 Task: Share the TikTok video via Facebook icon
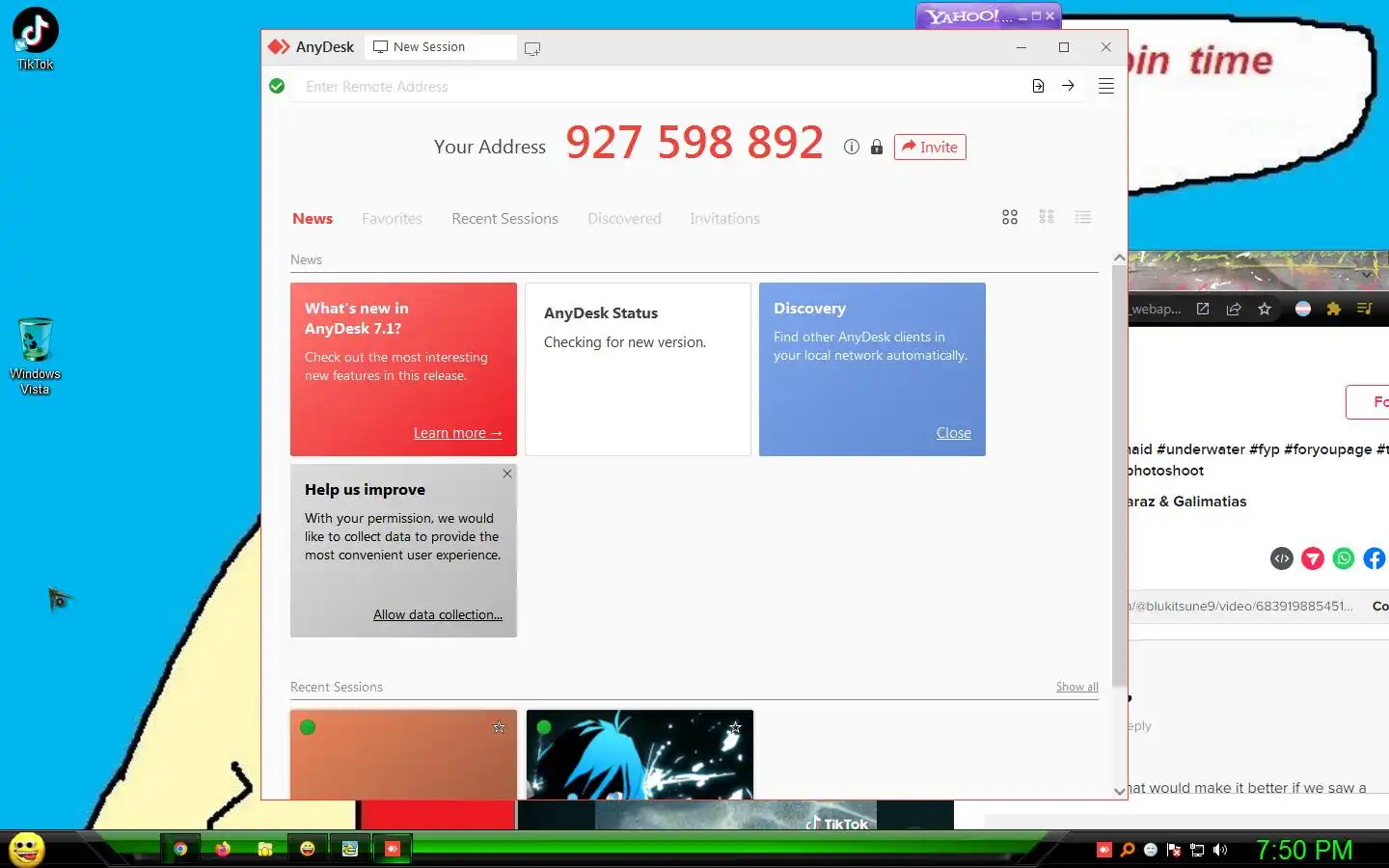(1375, 558)
